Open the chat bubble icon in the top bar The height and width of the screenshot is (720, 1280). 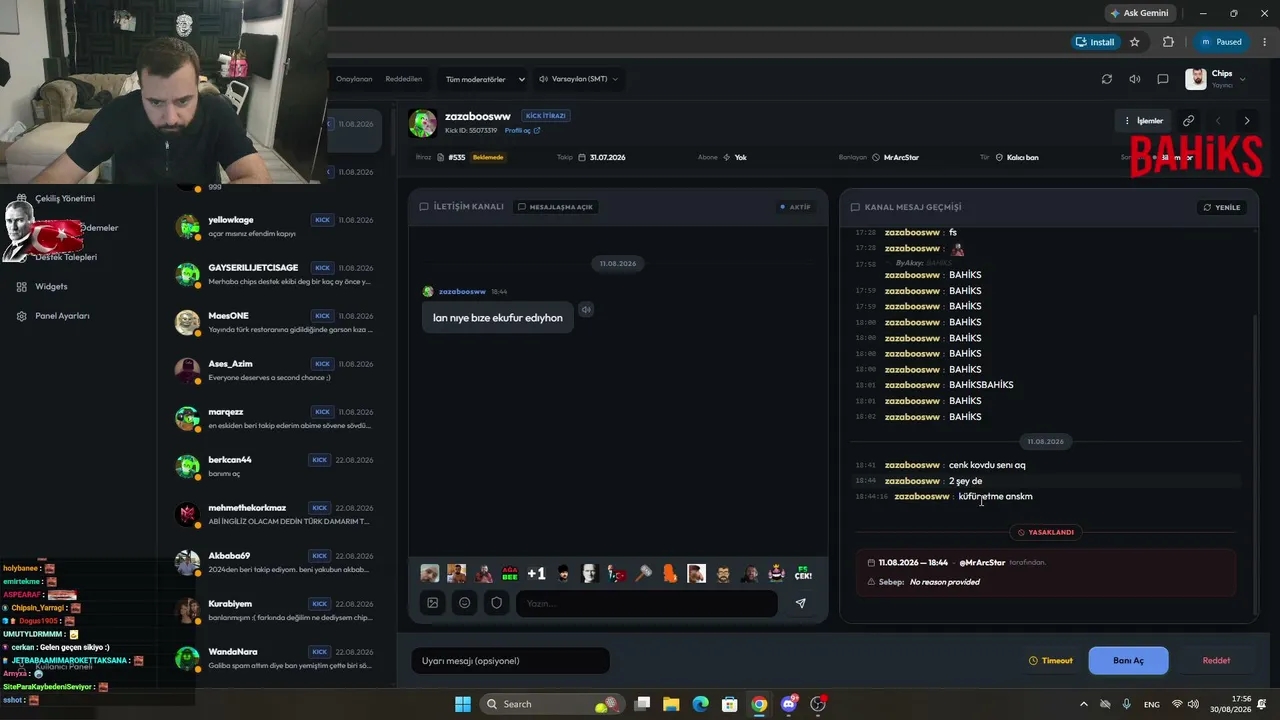pyautogui.click(x=1163, y=79)
